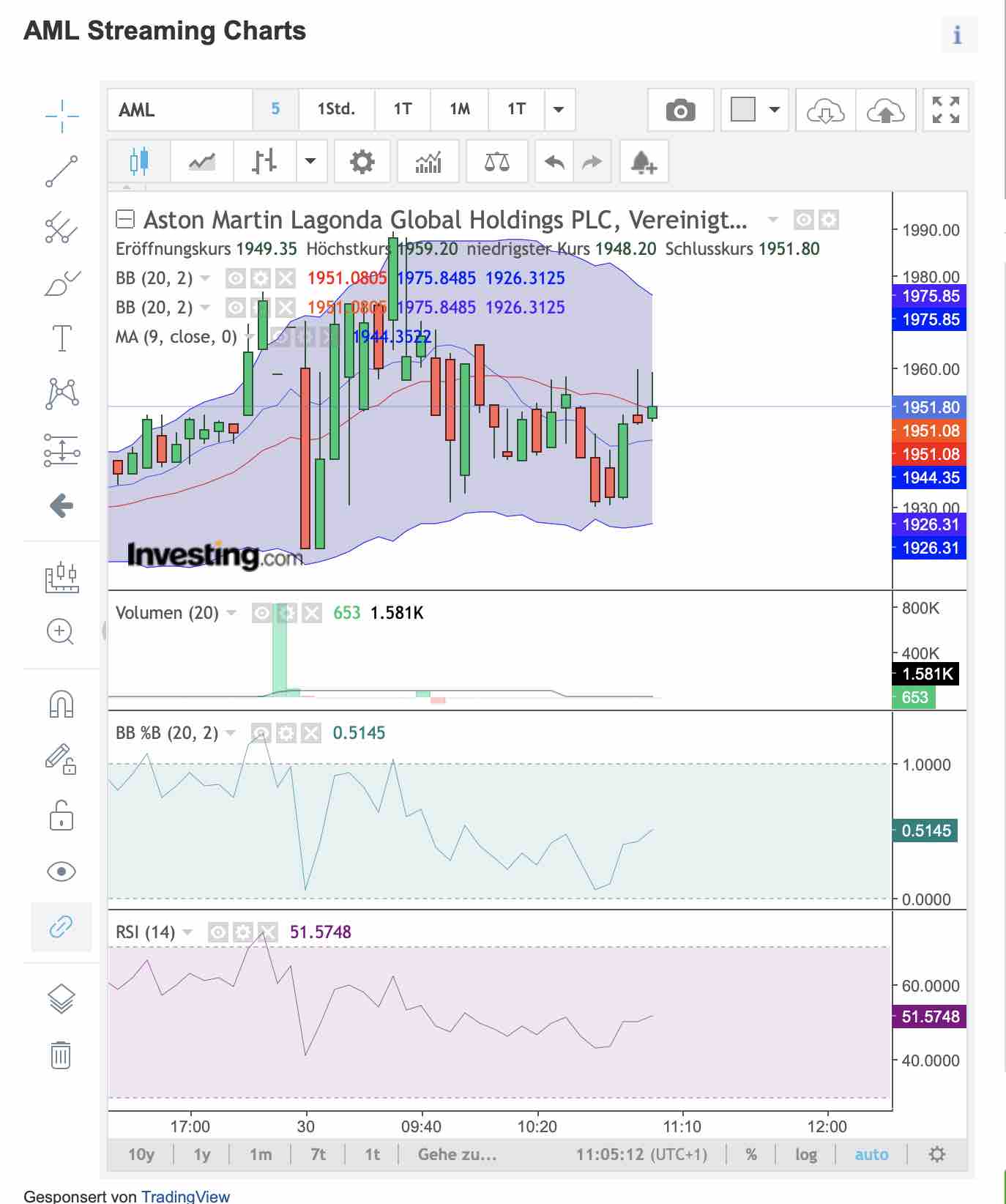Open RSI (14) dropdown arrow
The image size is (1006, 1204).
click(187, 932)
